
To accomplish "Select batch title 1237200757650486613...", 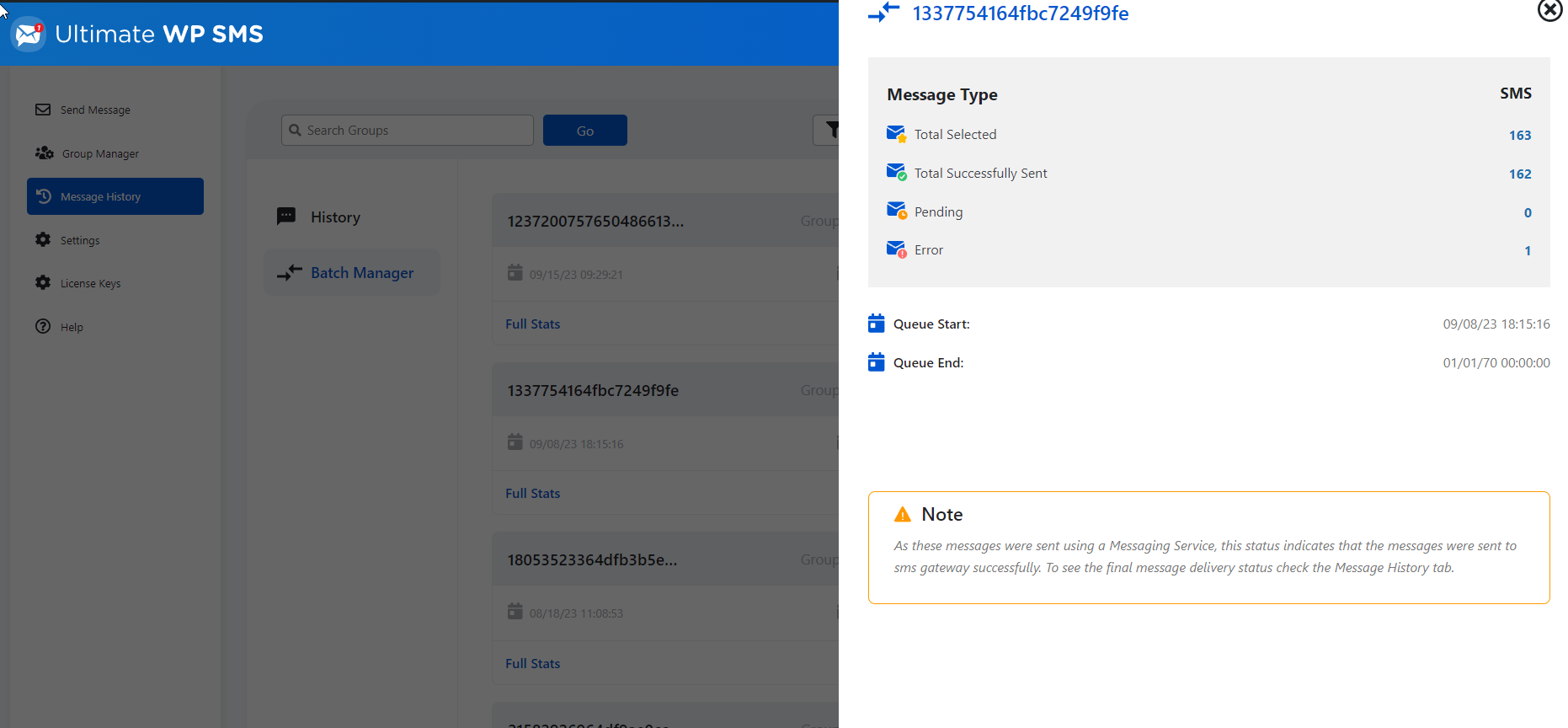I will pos(595,221).
